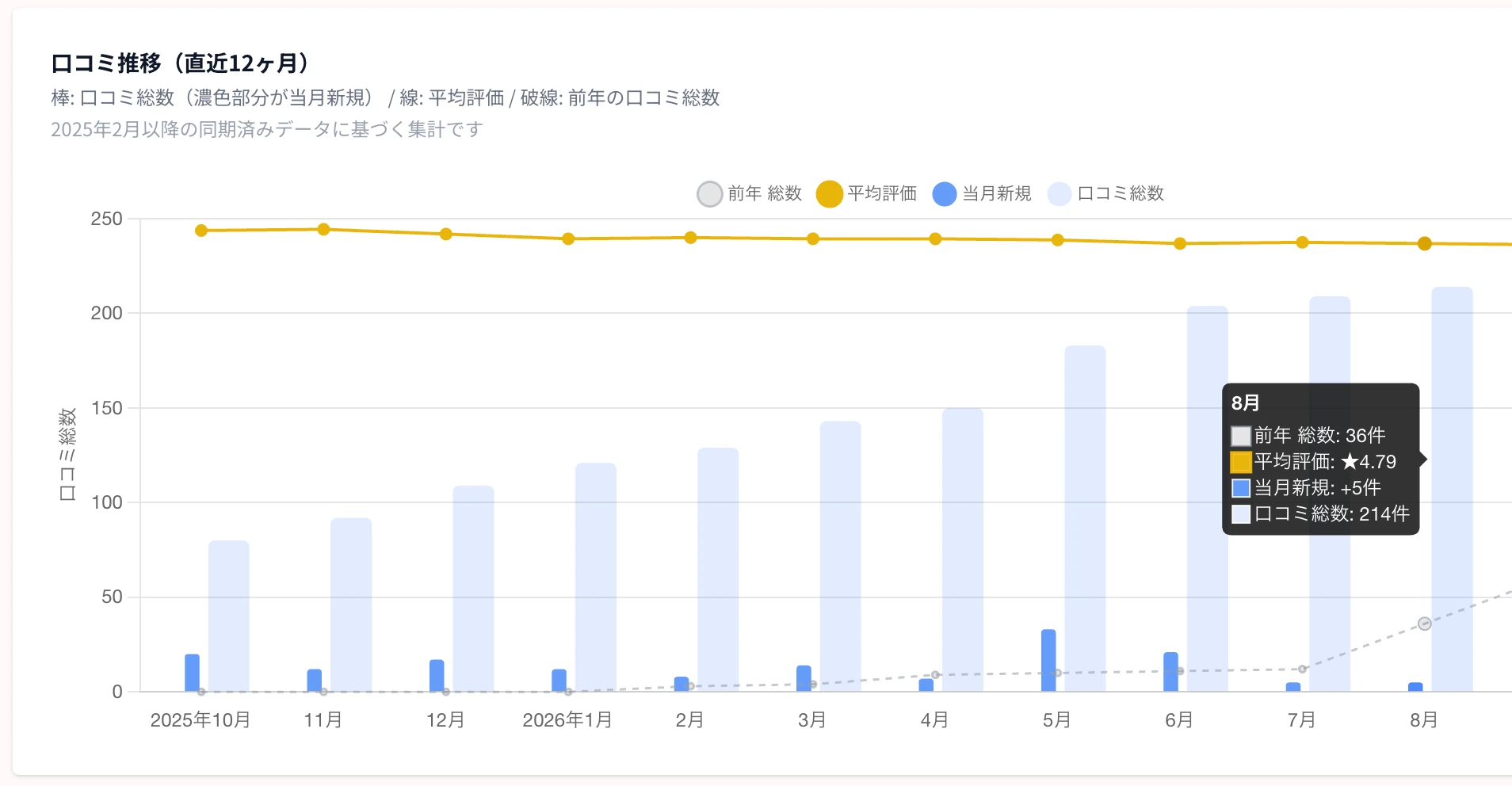Click the 2025年2月以降の同期済み note text
This screenshot has width=1512, height=786.
(x=267, y=129)
